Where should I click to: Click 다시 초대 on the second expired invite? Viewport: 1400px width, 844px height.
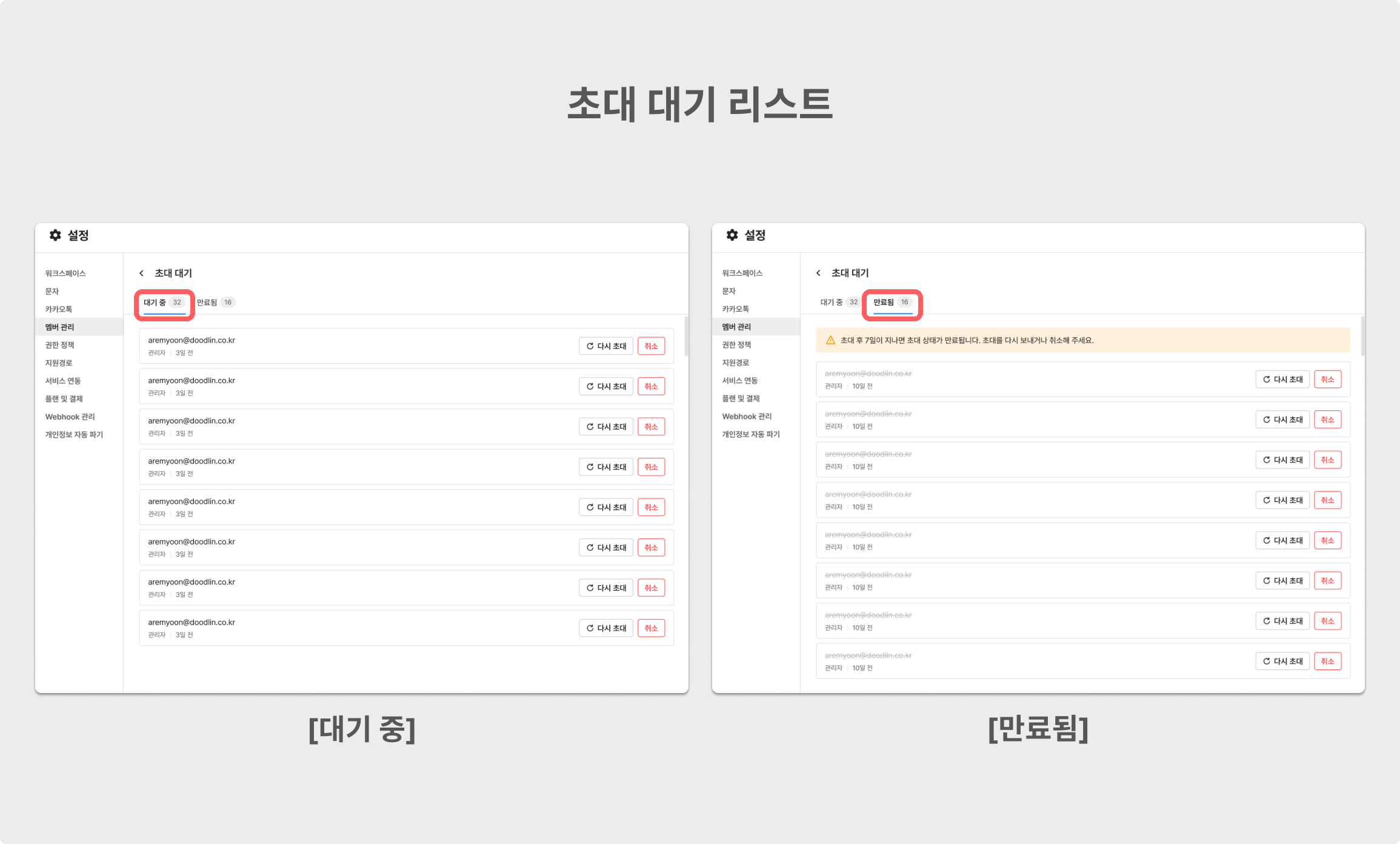point(1282,420)
